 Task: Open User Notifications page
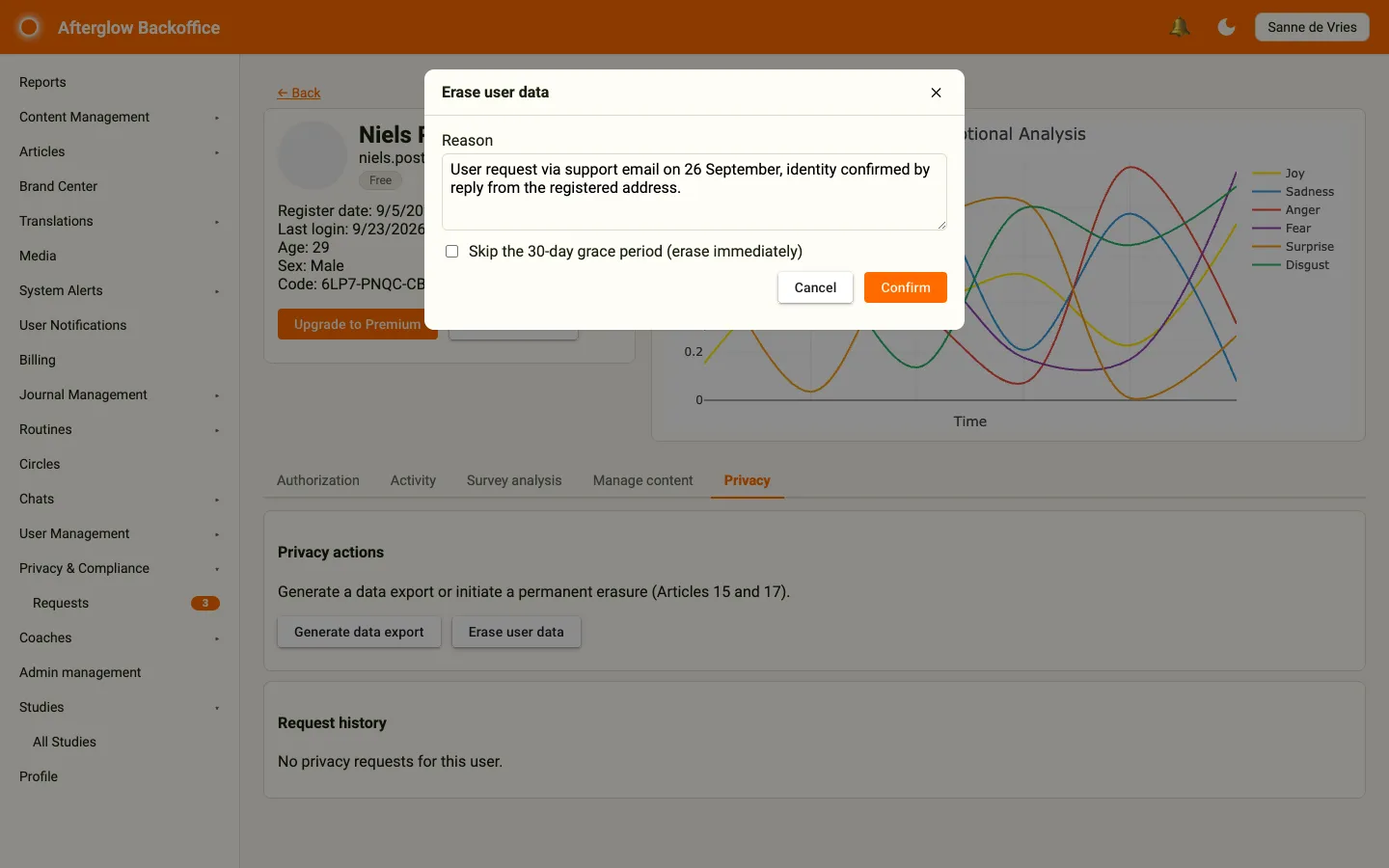[120, 325]
